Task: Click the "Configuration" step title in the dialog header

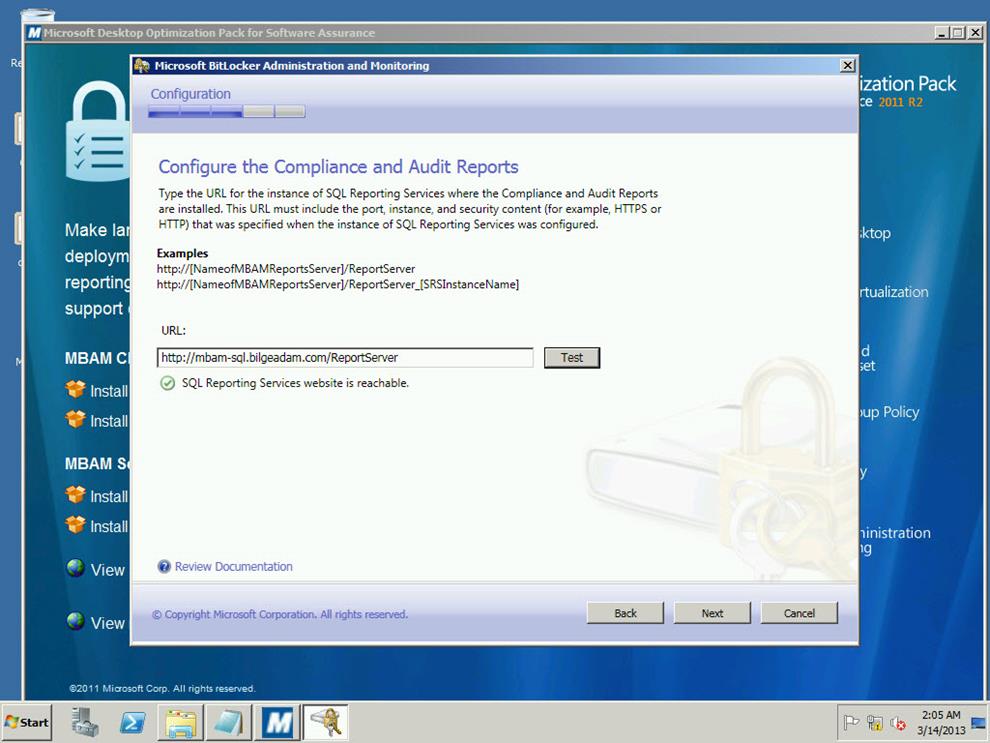Action: [x=191, y=94]
